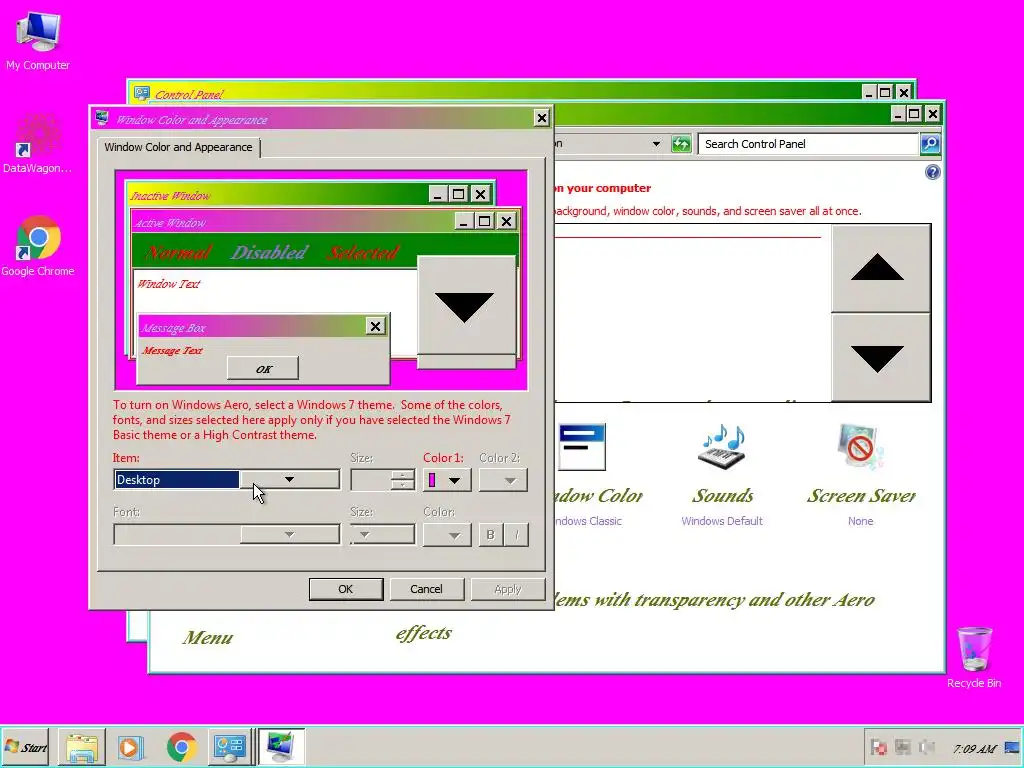1024x768 pixels.
Task: Open the Recycle Bin icon
Action: coord(974,656)
